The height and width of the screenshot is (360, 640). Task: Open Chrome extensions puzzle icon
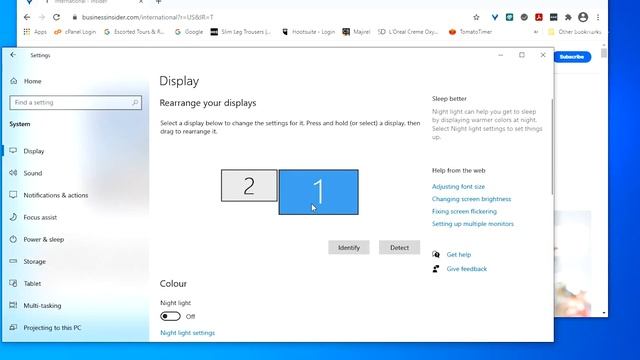[x=568, y=17]
